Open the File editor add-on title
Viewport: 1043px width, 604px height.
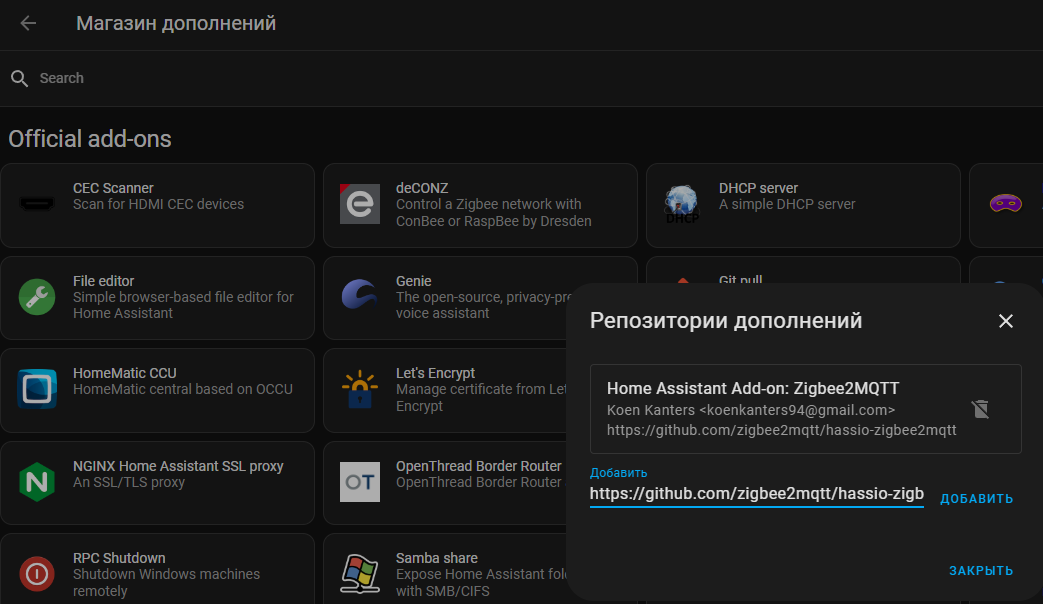tap(103, 281)
